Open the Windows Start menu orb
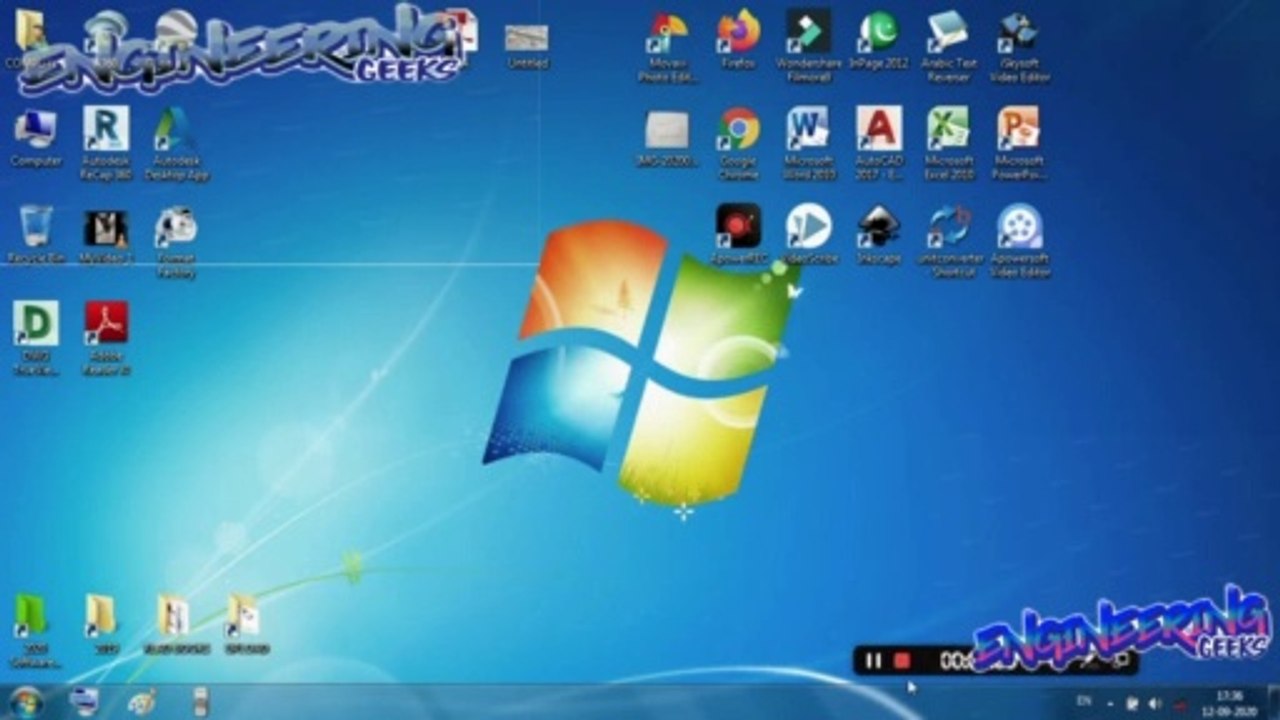The height and width of the screenshot is (720, 1280). [26, 702]
